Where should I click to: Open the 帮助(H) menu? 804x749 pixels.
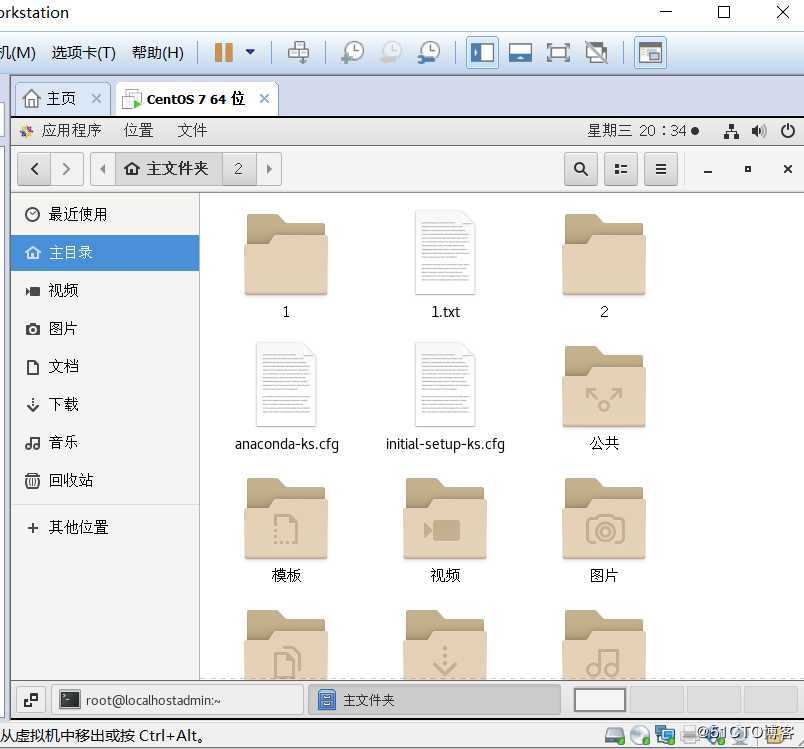coord(158,52)
